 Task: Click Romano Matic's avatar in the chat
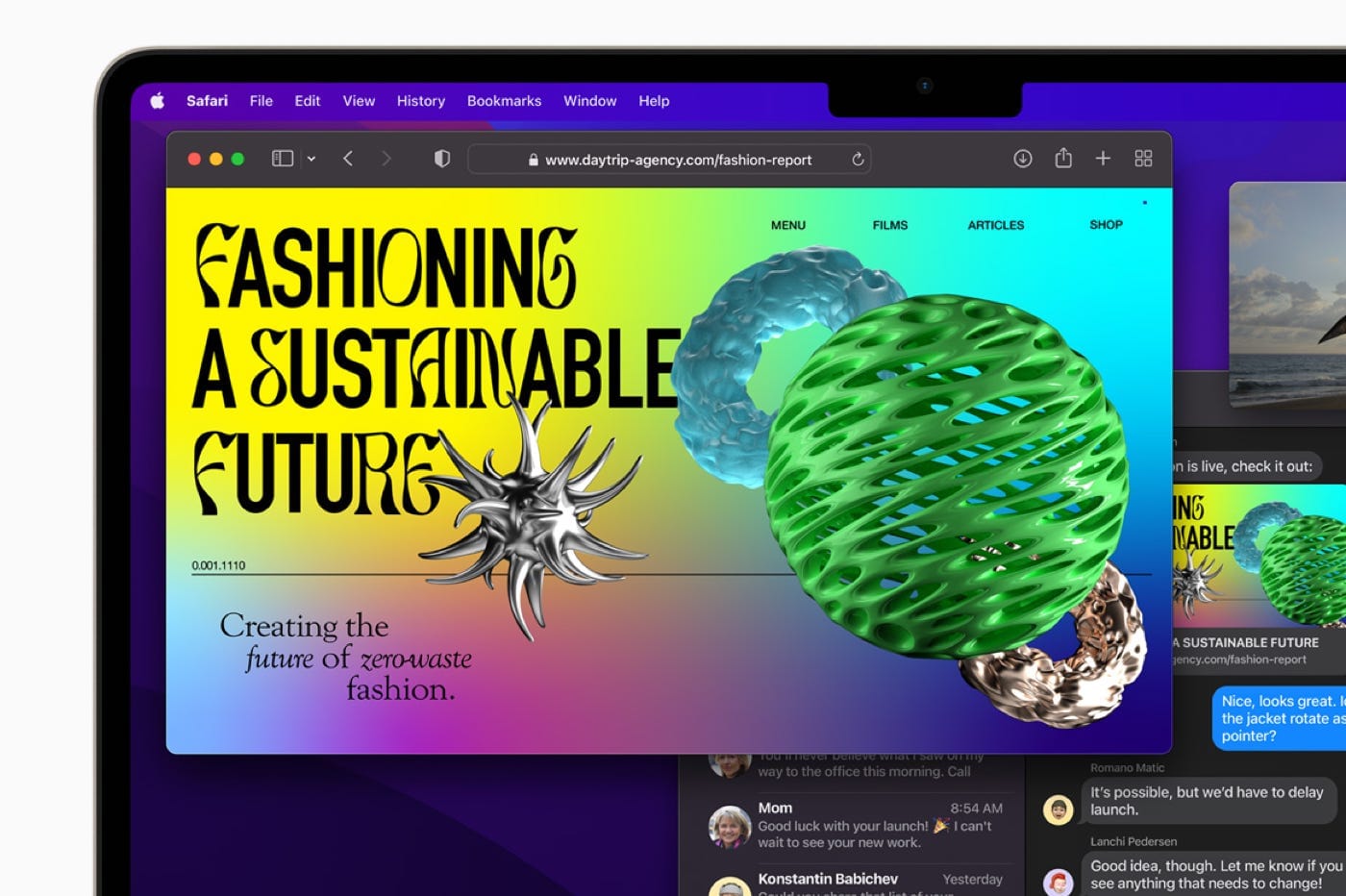(x=1058, y=809)
